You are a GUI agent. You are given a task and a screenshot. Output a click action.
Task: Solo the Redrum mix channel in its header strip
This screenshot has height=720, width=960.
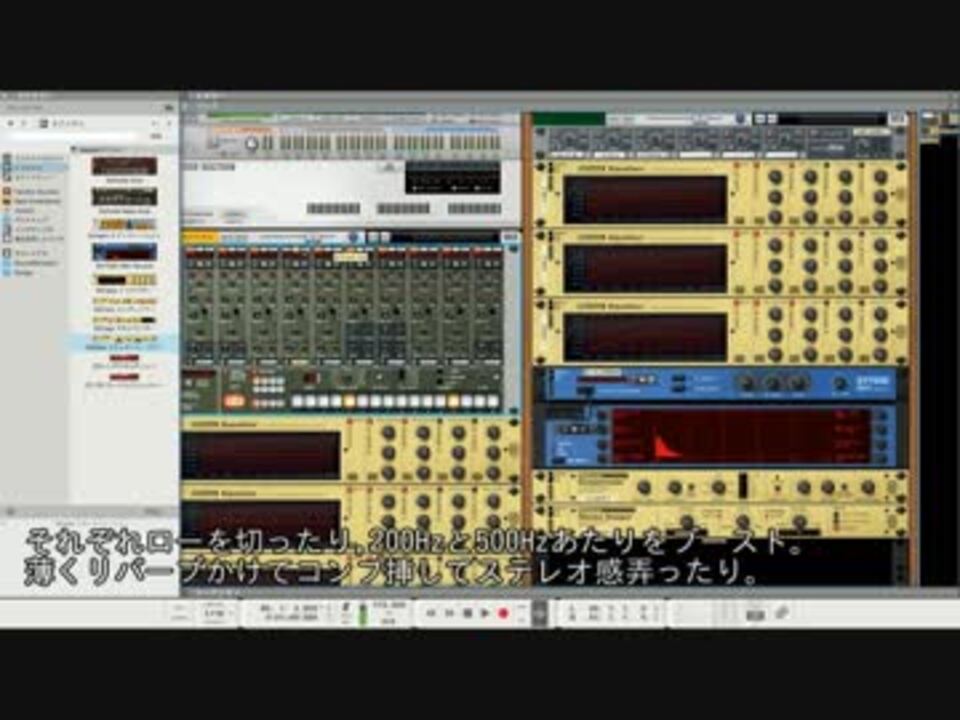tap(384, 238)
